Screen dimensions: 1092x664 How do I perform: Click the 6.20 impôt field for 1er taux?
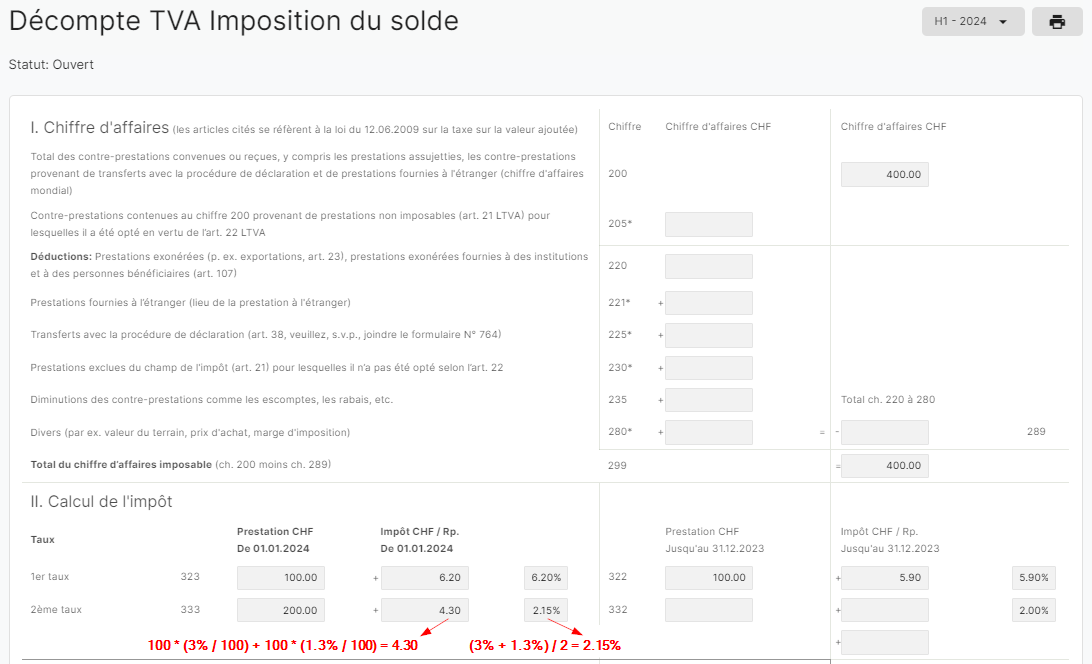click(425, 578)
